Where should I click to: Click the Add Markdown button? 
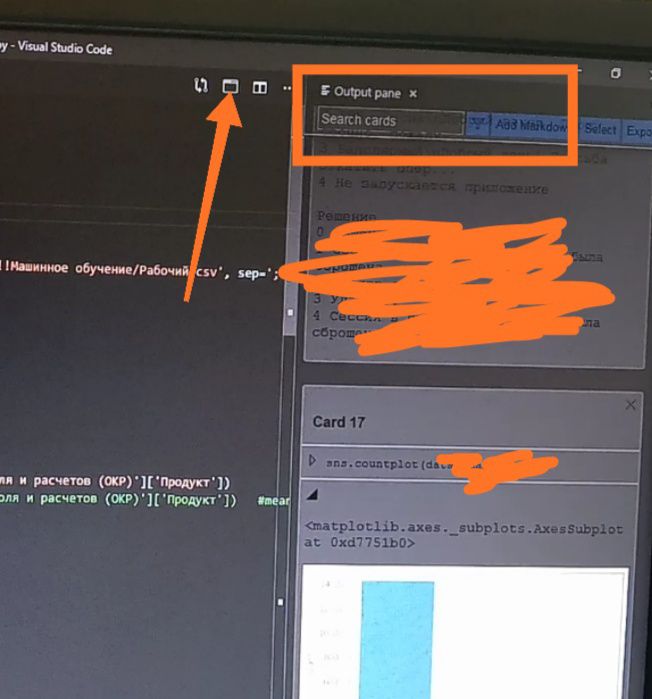532,126
